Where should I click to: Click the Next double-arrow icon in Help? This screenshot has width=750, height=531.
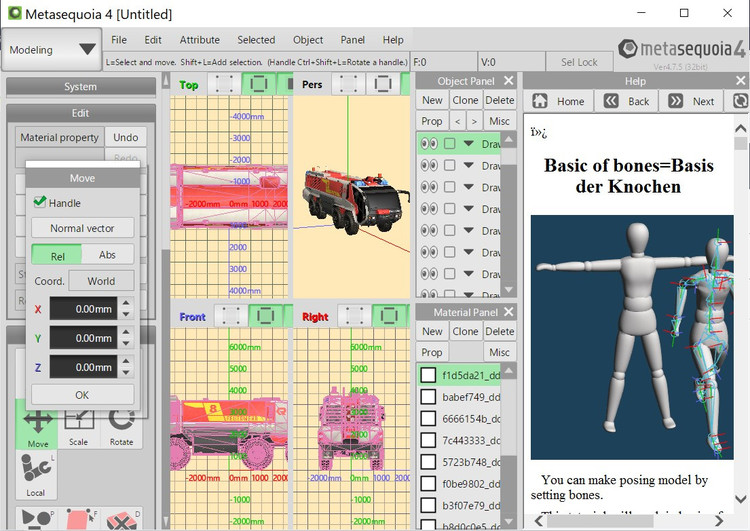[675, 101]
